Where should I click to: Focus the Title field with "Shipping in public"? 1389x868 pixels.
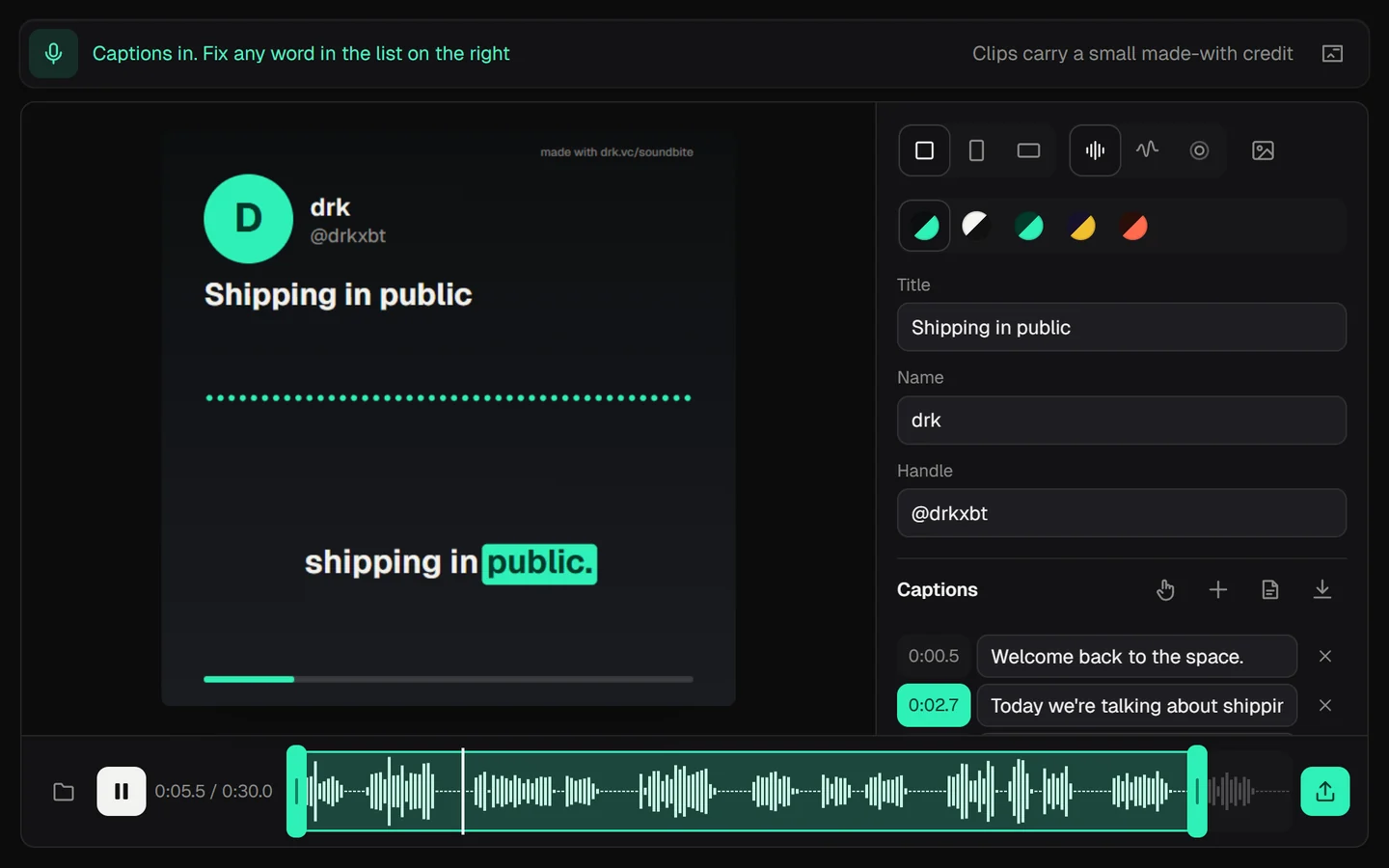point(1122,327)
